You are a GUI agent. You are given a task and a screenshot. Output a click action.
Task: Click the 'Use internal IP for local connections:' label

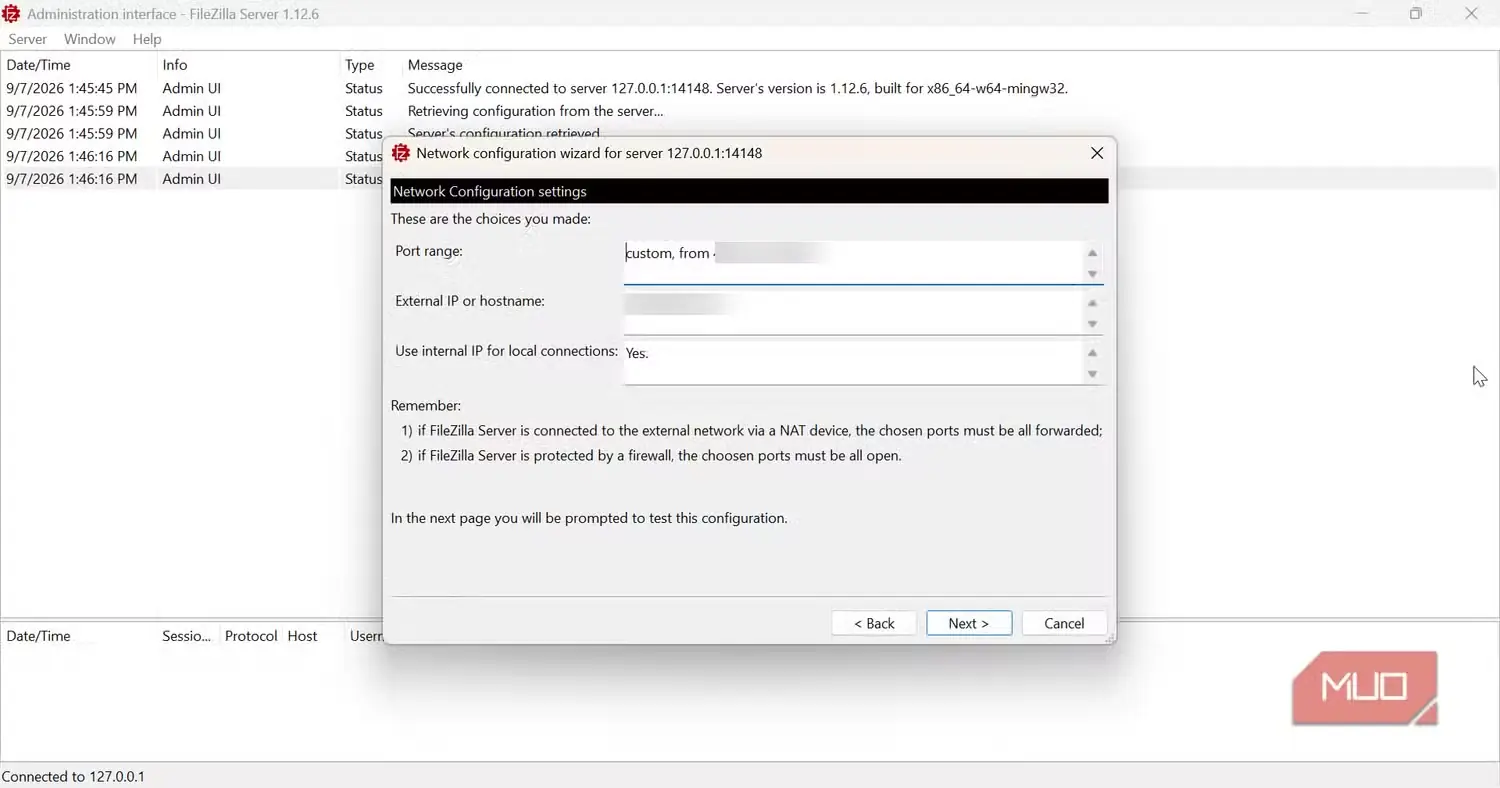(506, 351)
